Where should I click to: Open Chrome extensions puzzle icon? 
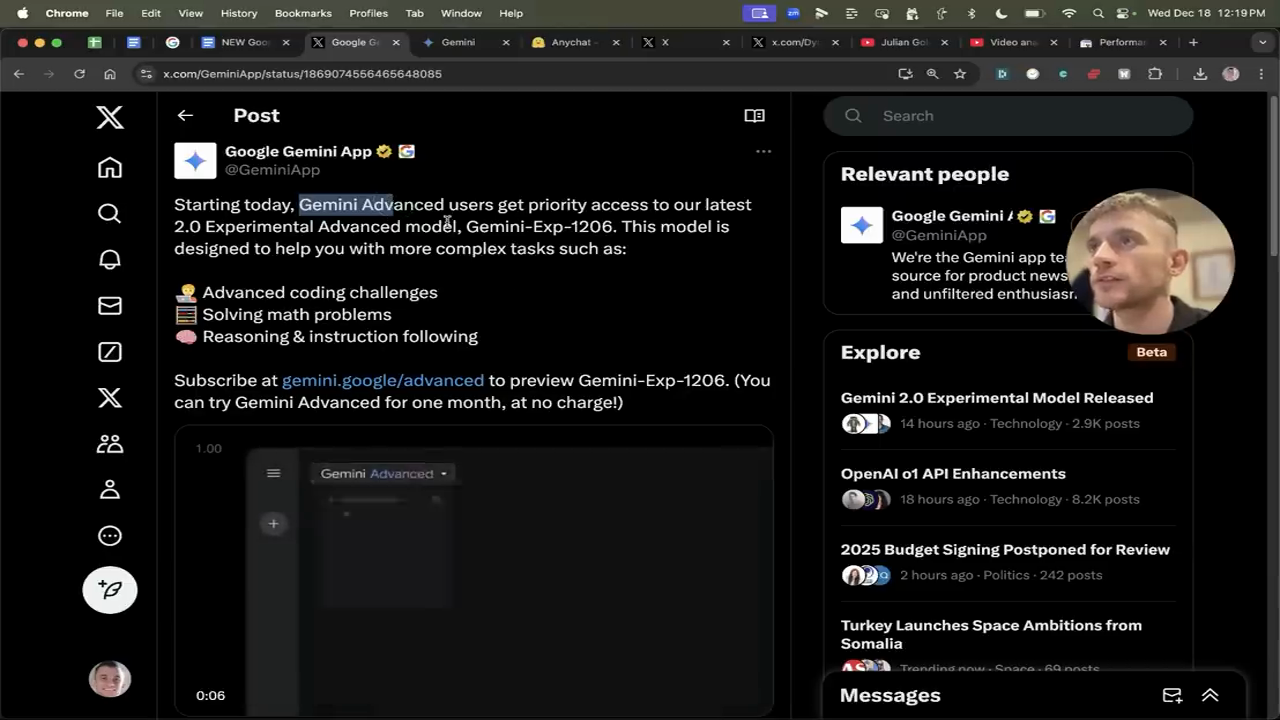pyautogui.click(x=1155, y=73)
